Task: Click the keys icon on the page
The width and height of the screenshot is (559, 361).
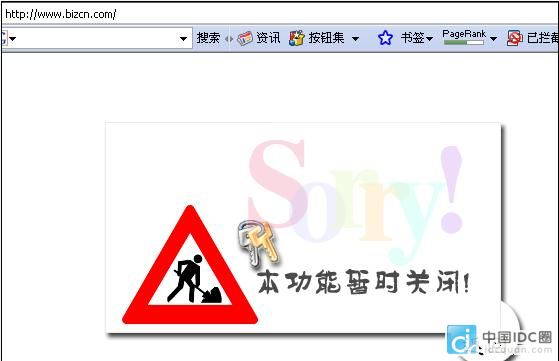Action: click(258, 243)
